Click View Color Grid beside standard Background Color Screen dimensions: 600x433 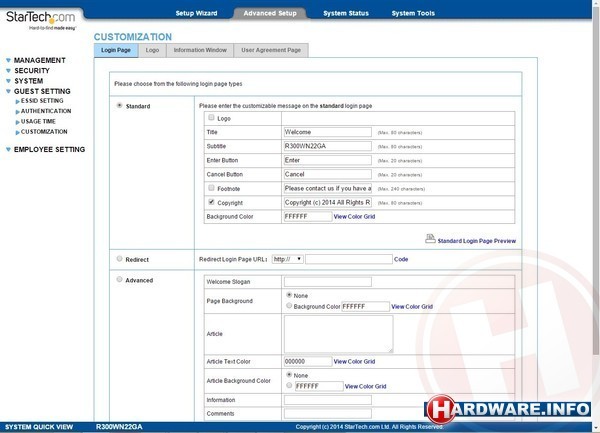tap(354, 216)
